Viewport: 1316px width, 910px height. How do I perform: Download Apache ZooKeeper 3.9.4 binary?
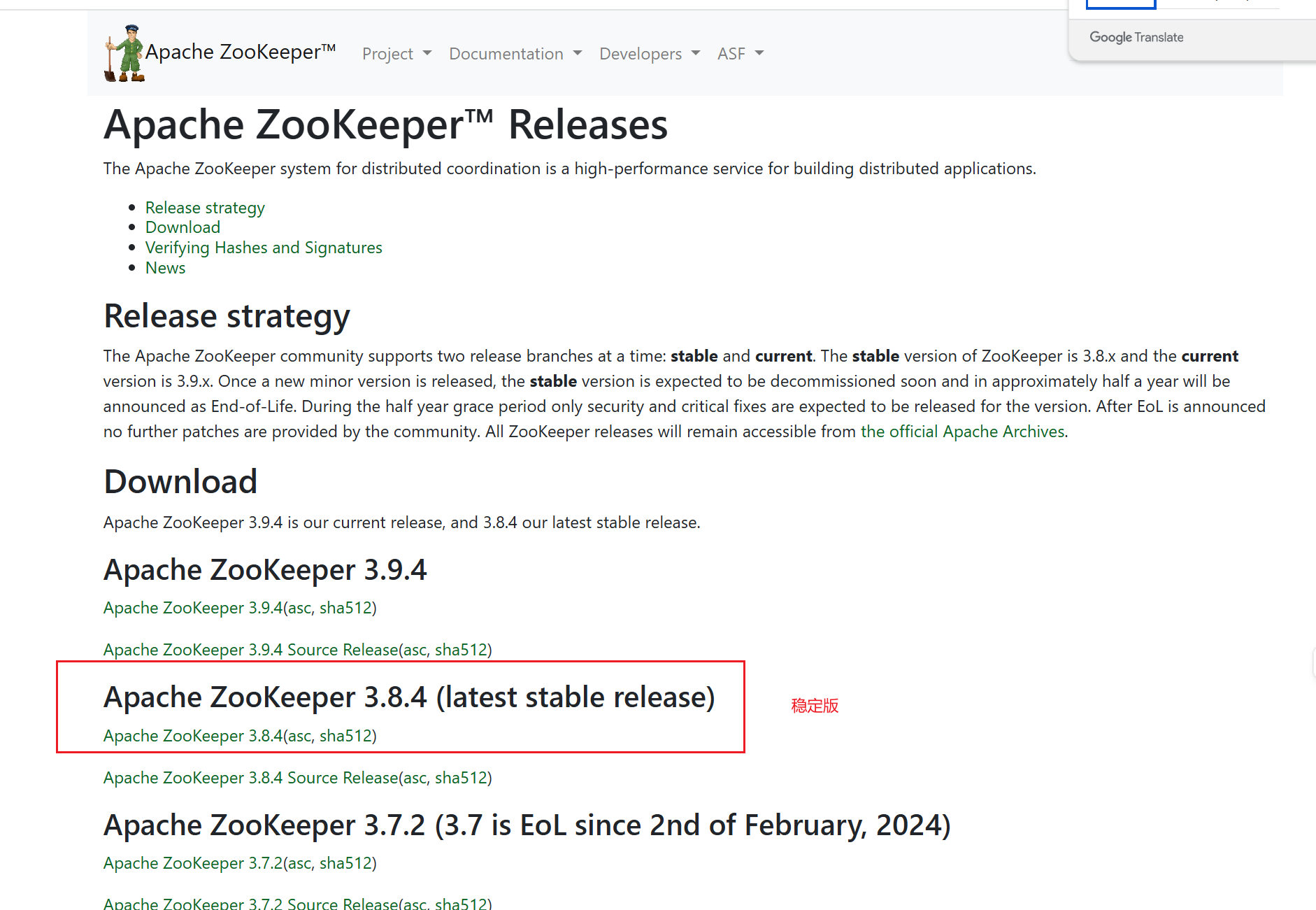193,608
